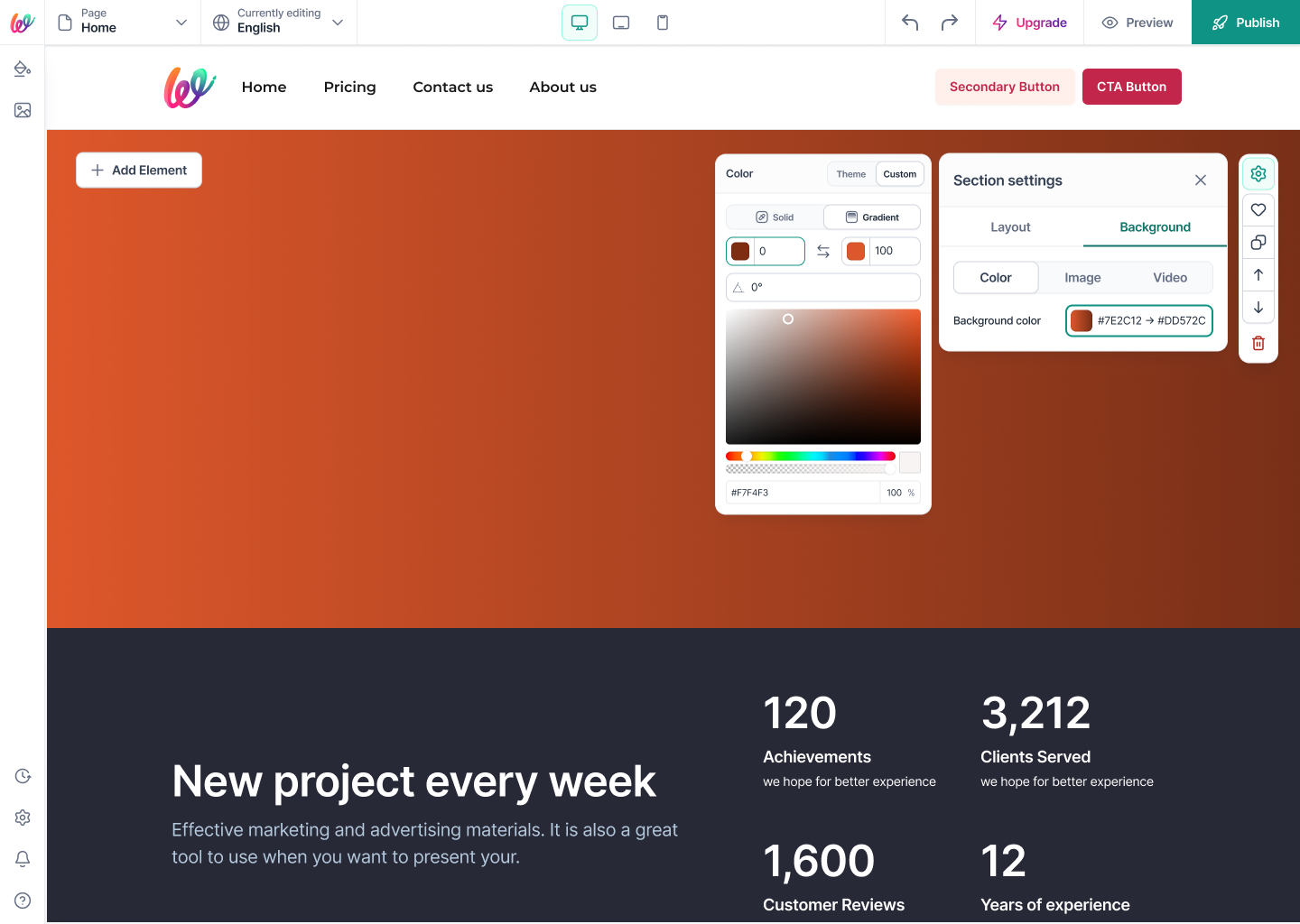Viewport: 1300px width, 924px height.
Task: Open help question mark
Action: tap(23, 901)
